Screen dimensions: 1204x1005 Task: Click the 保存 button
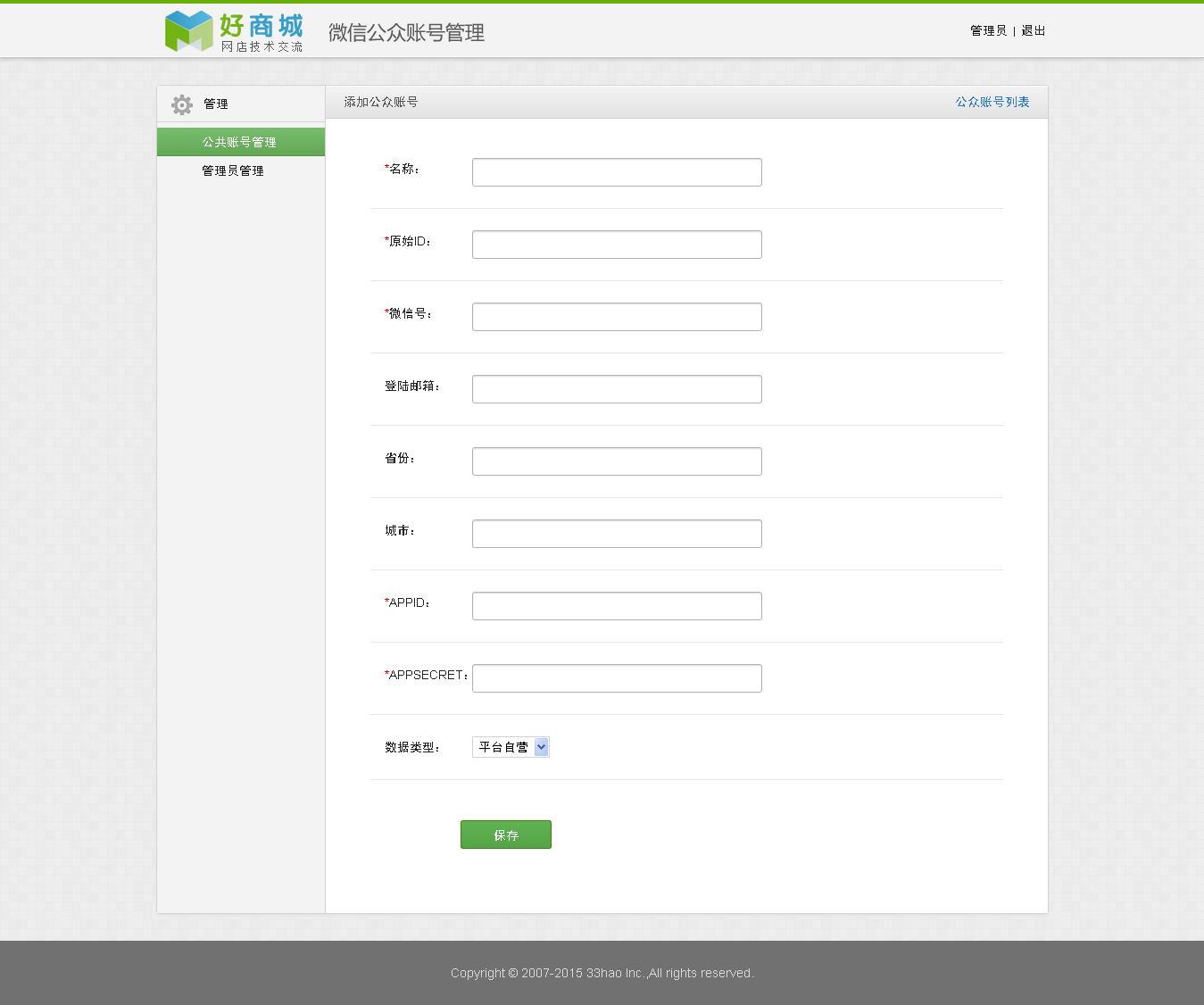[506, 835]
